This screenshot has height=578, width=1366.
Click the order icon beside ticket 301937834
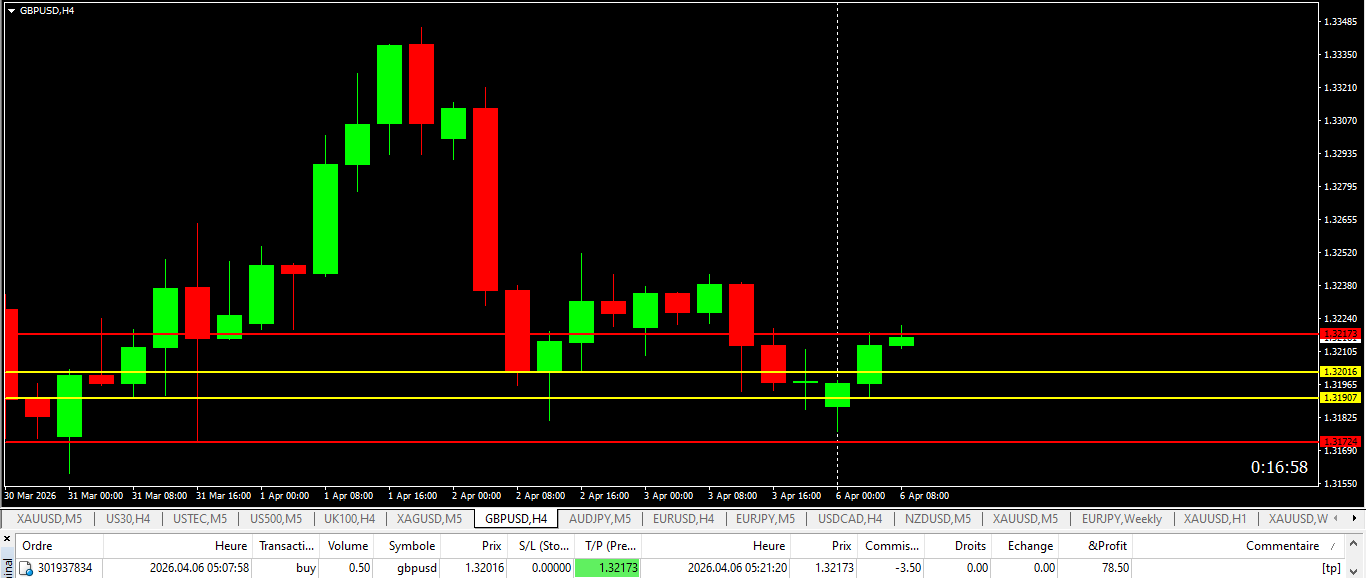26,568
